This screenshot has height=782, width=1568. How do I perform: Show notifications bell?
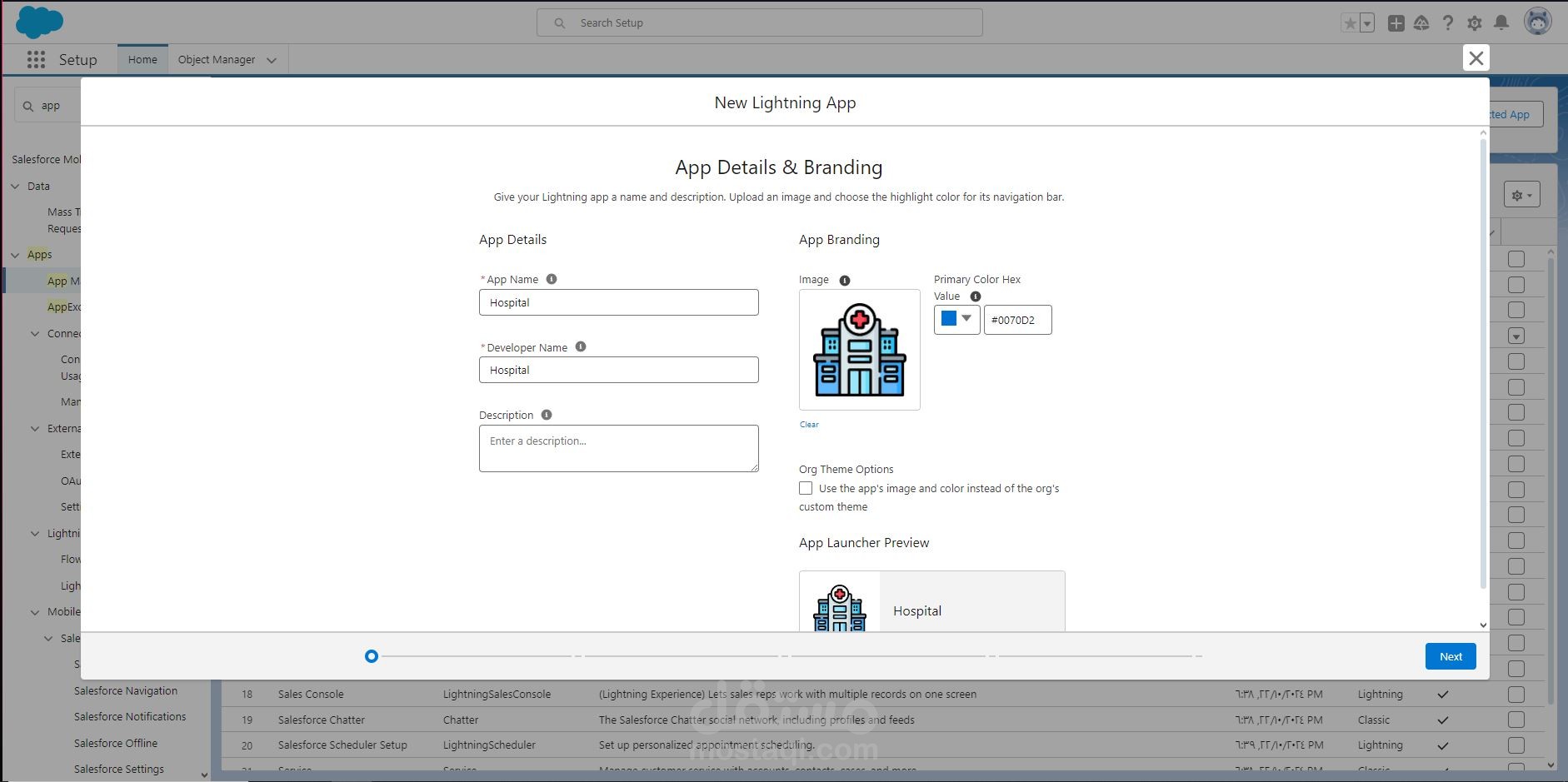tap(1501, 23)
